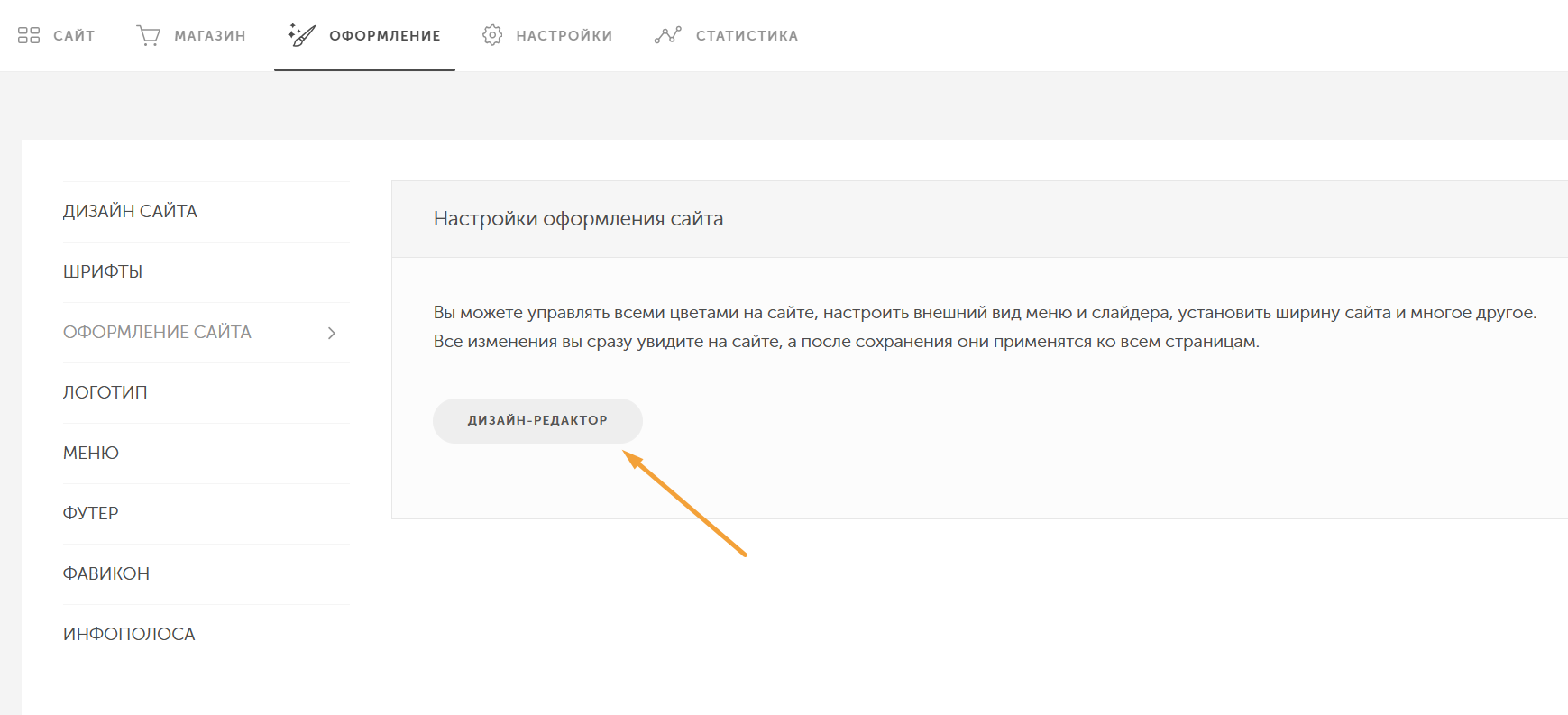The height and width of the screenshot is (715, 1568).
Task: Open the Логотип section
Action: [105, 392]
